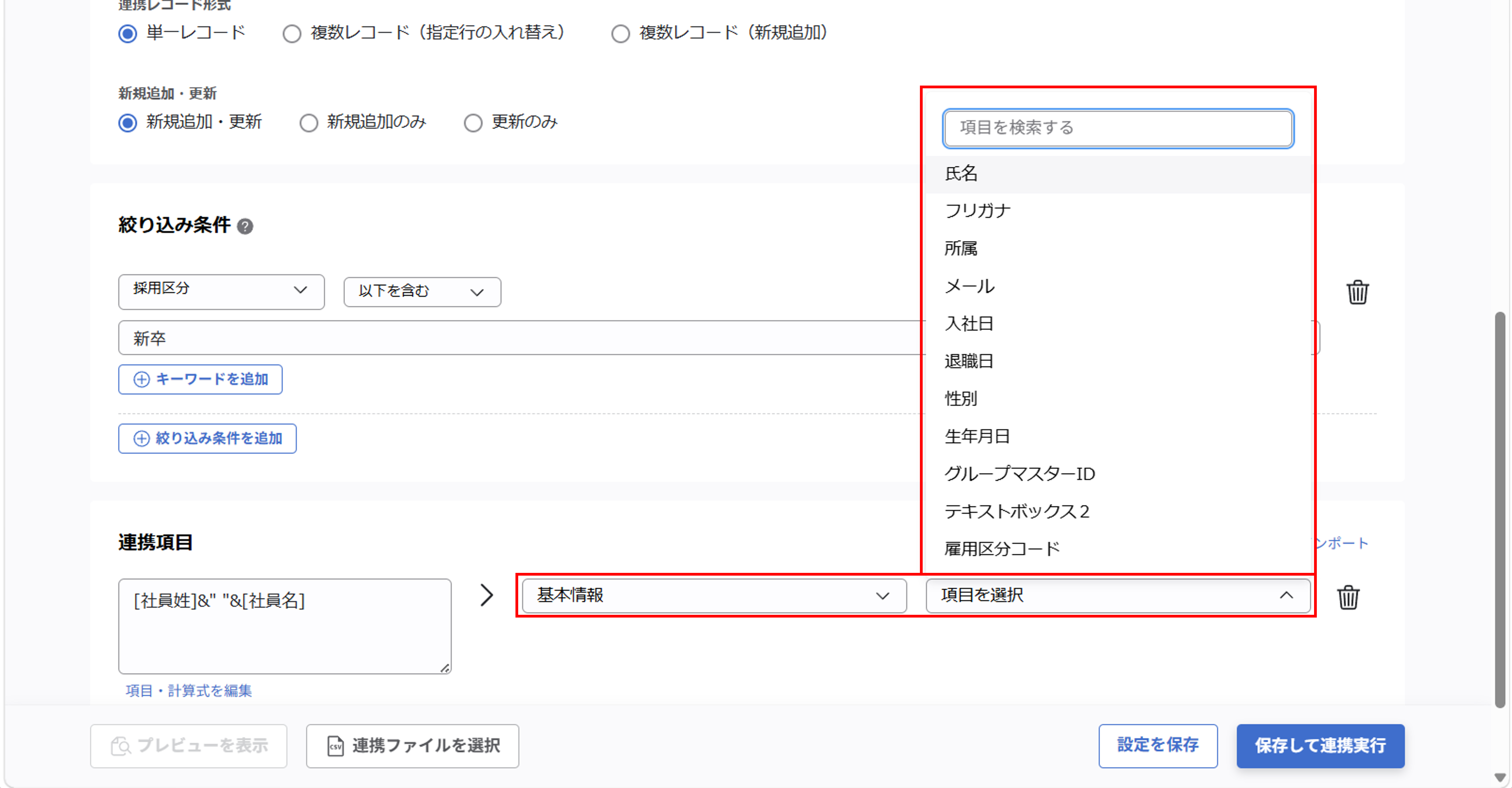Open the 基本情報 sheet dropdown

pyautogui.click(x=714, y=596)
